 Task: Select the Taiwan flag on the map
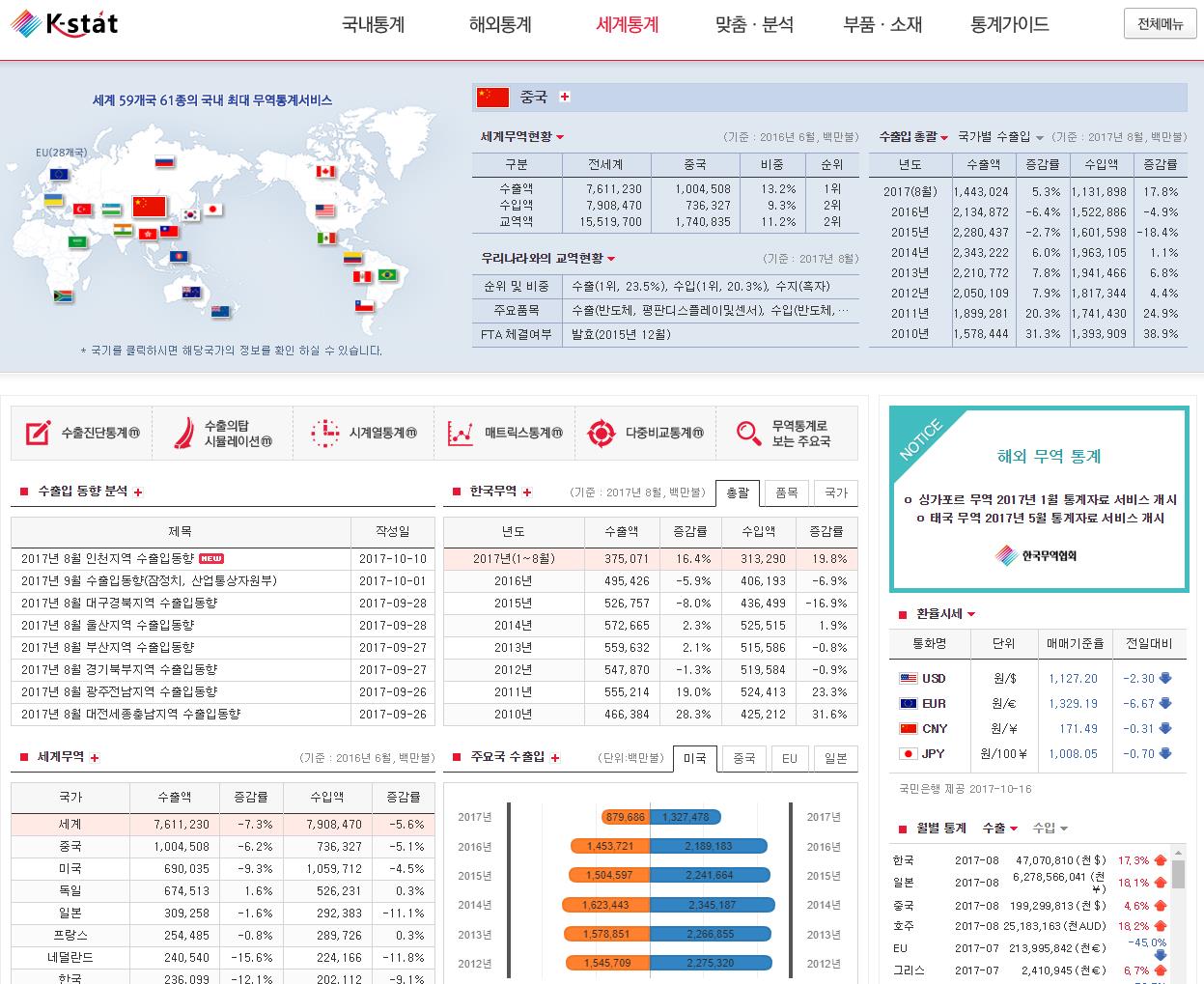coord(169,231)
